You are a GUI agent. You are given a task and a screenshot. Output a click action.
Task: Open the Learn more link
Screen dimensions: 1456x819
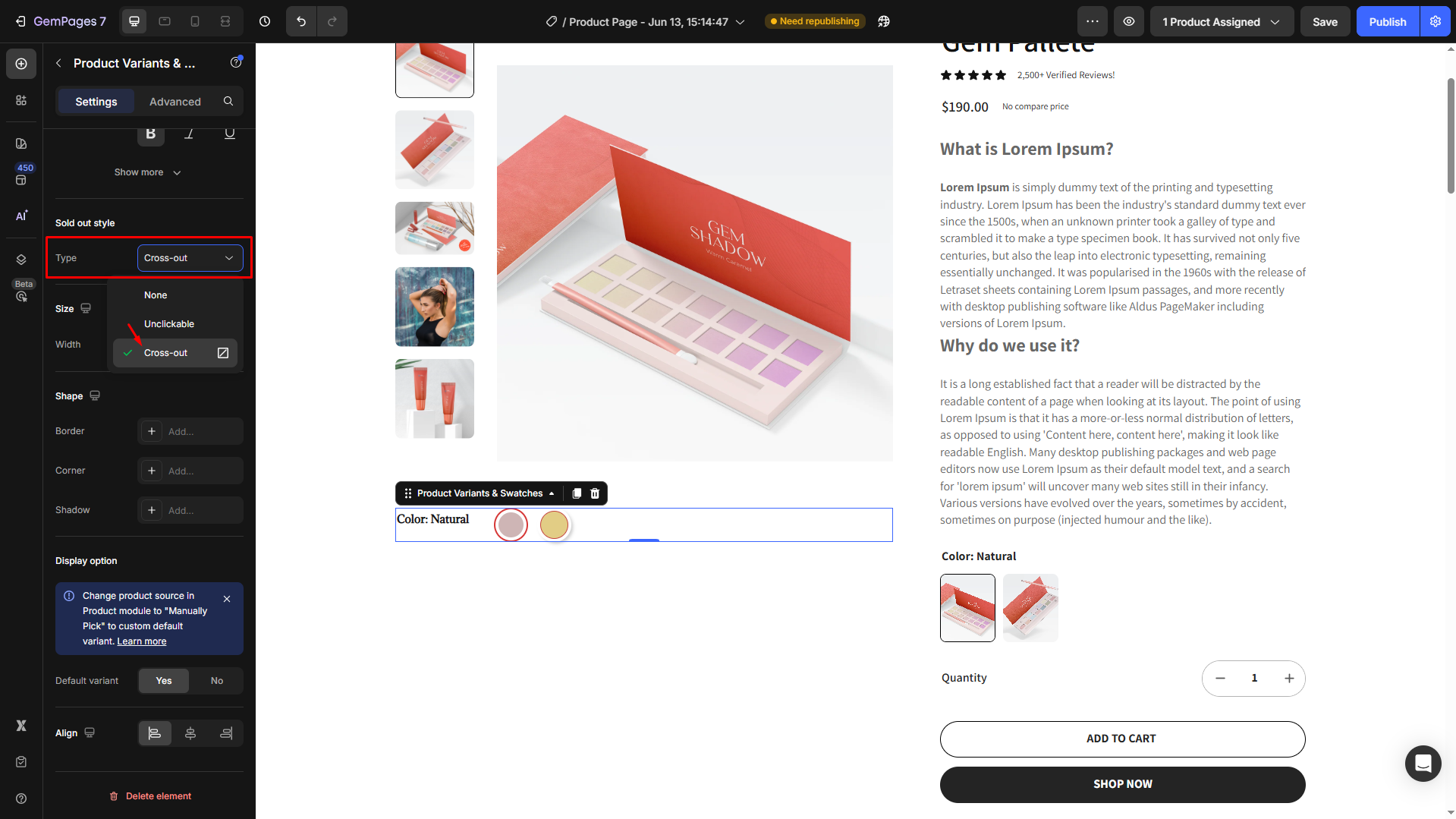click(142, 641)
